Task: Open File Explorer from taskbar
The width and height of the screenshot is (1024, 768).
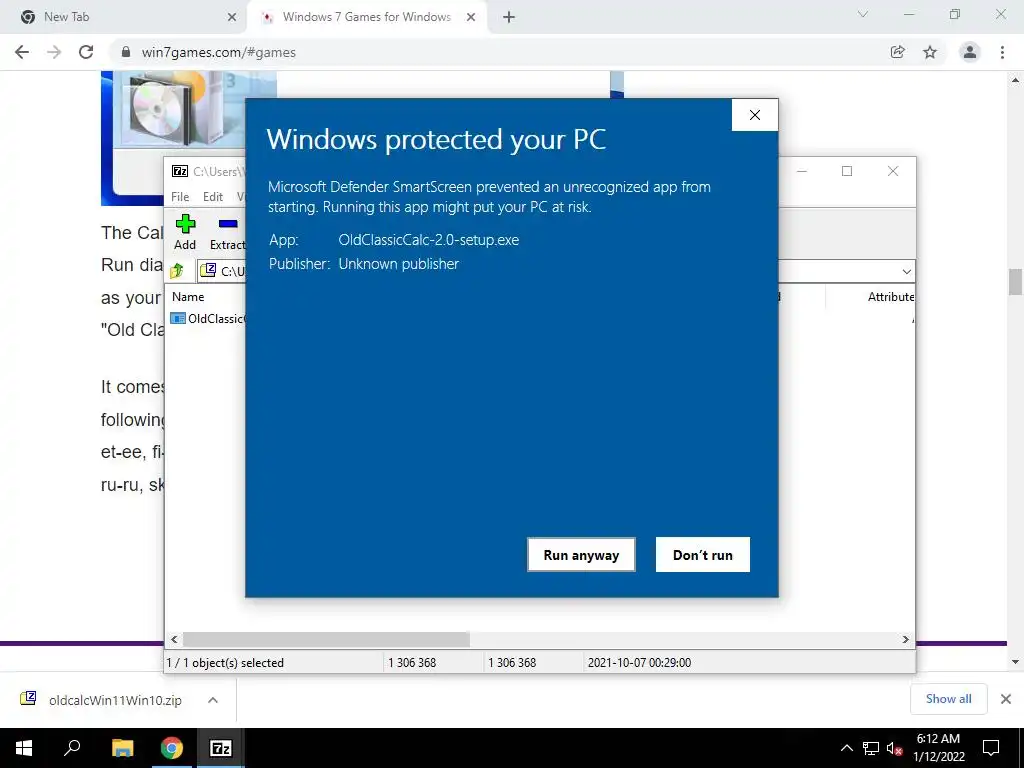Action: pyautogui.click(x=122, y=748)
